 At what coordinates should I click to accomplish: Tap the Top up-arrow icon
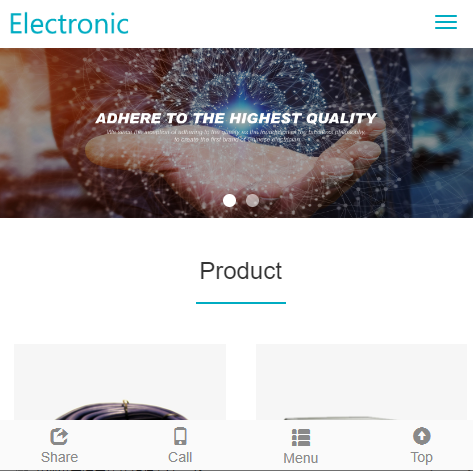tap(422, 436)
